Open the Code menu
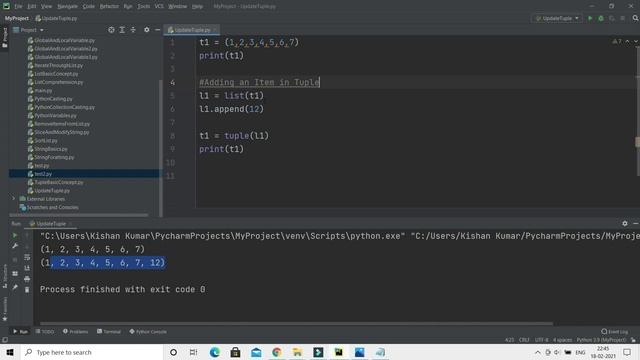640x360 pixels. coord(89,7)
